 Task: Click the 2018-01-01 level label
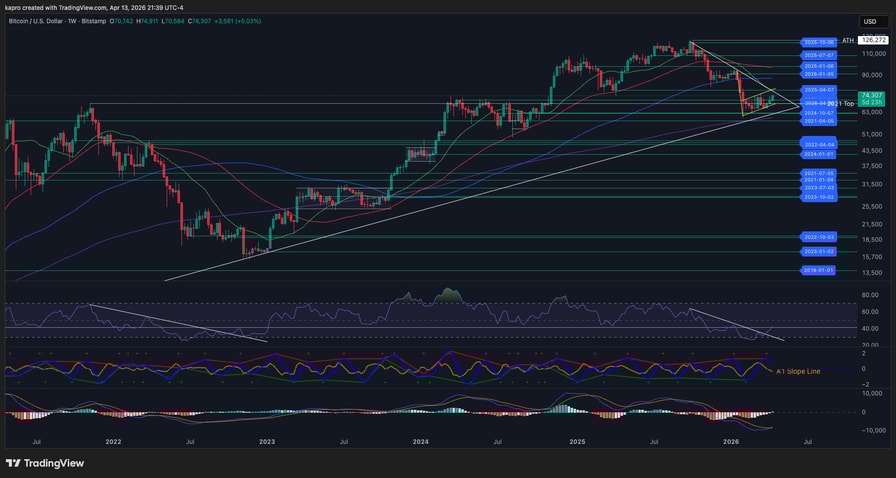tap(818, 270)
